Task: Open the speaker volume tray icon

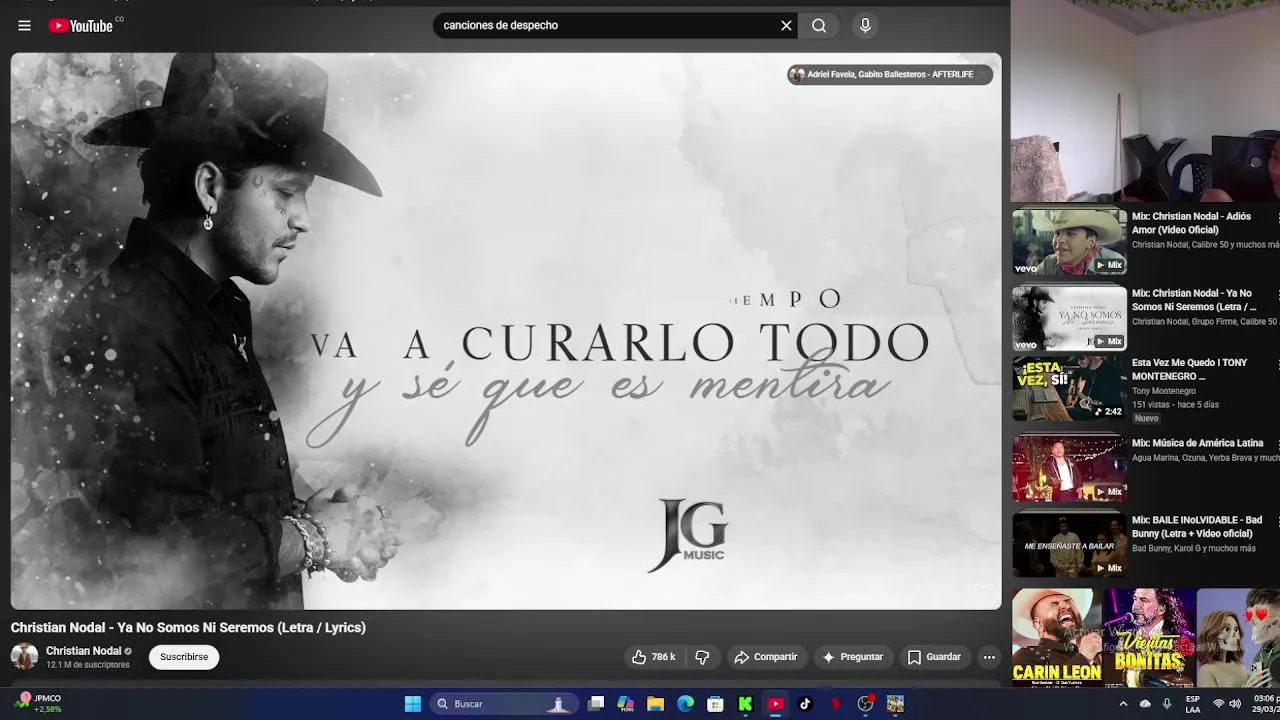Action: (x=1235, y=704)
